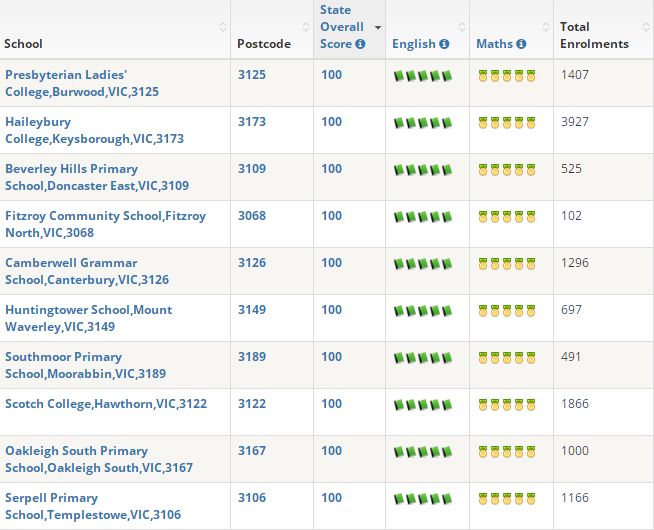Screen dimensions: 654x530
Task: Click postcode 3106 link
Action: 252,498
